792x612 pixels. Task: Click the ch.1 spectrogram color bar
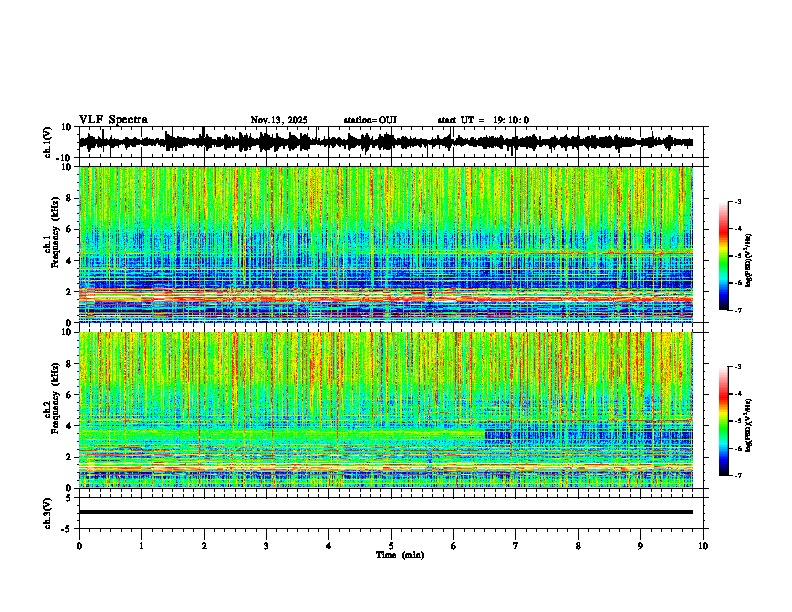click(x=724, y=256)
